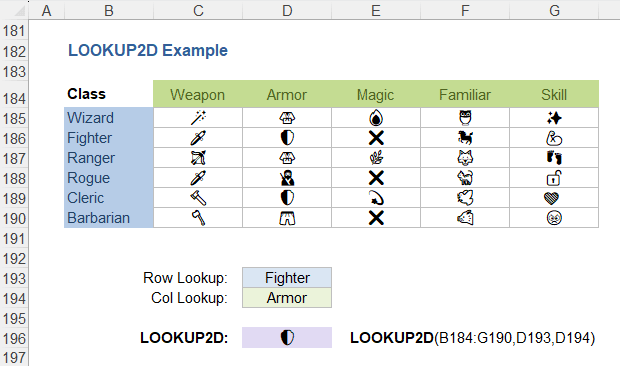Click the 'Class' header cell
The width and height of the screenshot is (620, 366).
click(109, 94)
